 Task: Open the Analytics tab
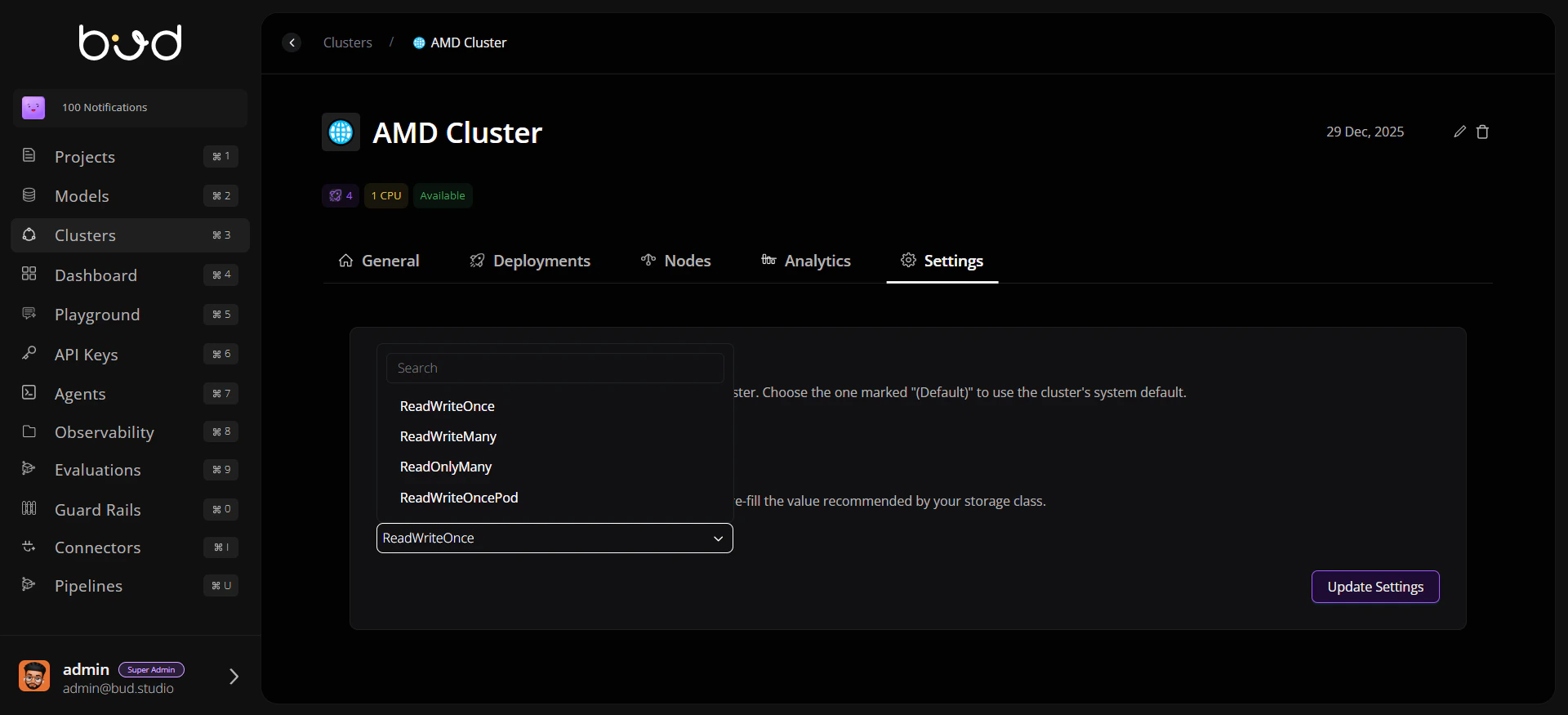coord(806,261)
